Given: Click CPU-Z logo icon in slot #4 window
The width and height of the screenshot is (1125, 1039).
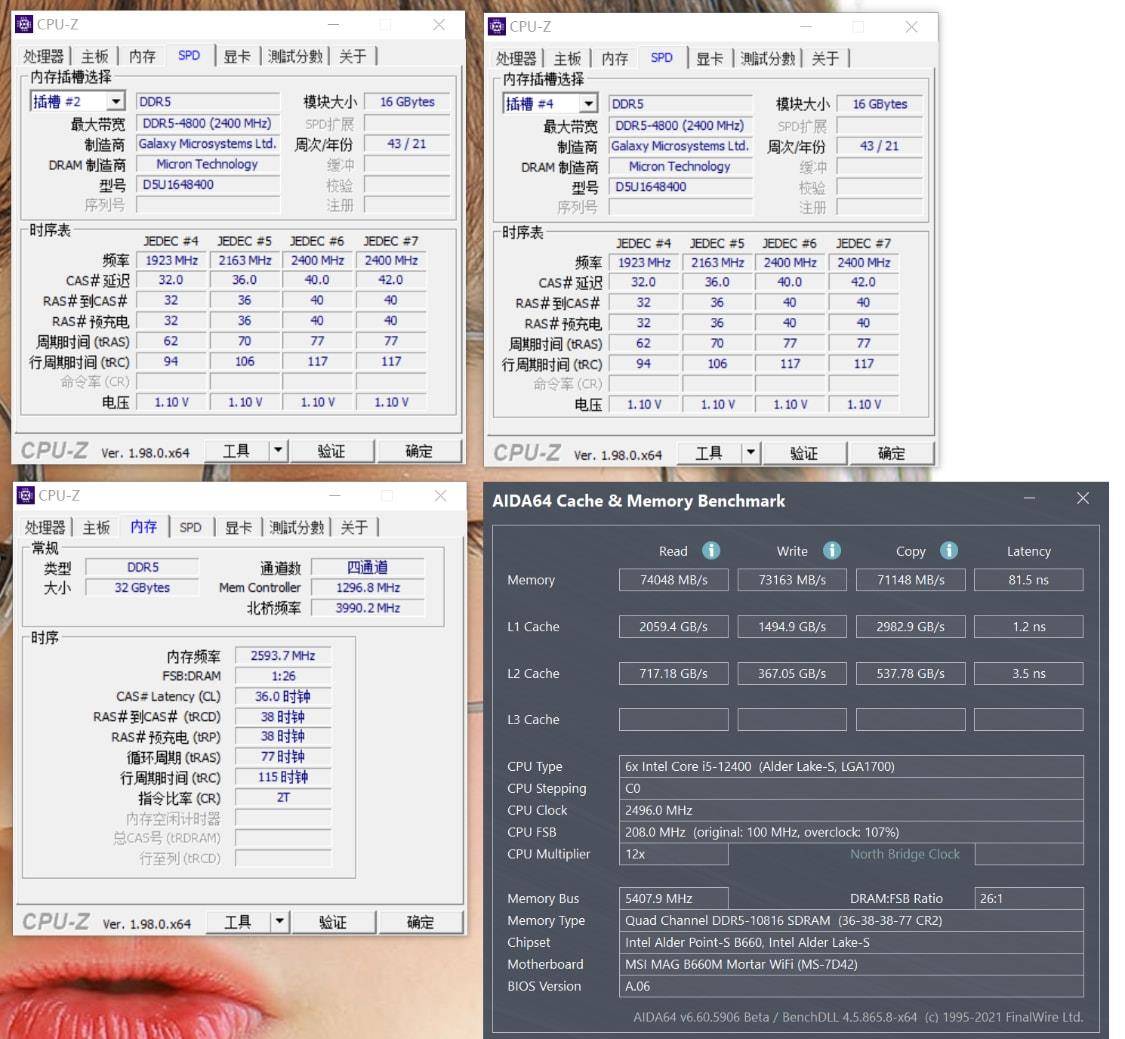Looking at the screenshot, I should tap(497, 26).
